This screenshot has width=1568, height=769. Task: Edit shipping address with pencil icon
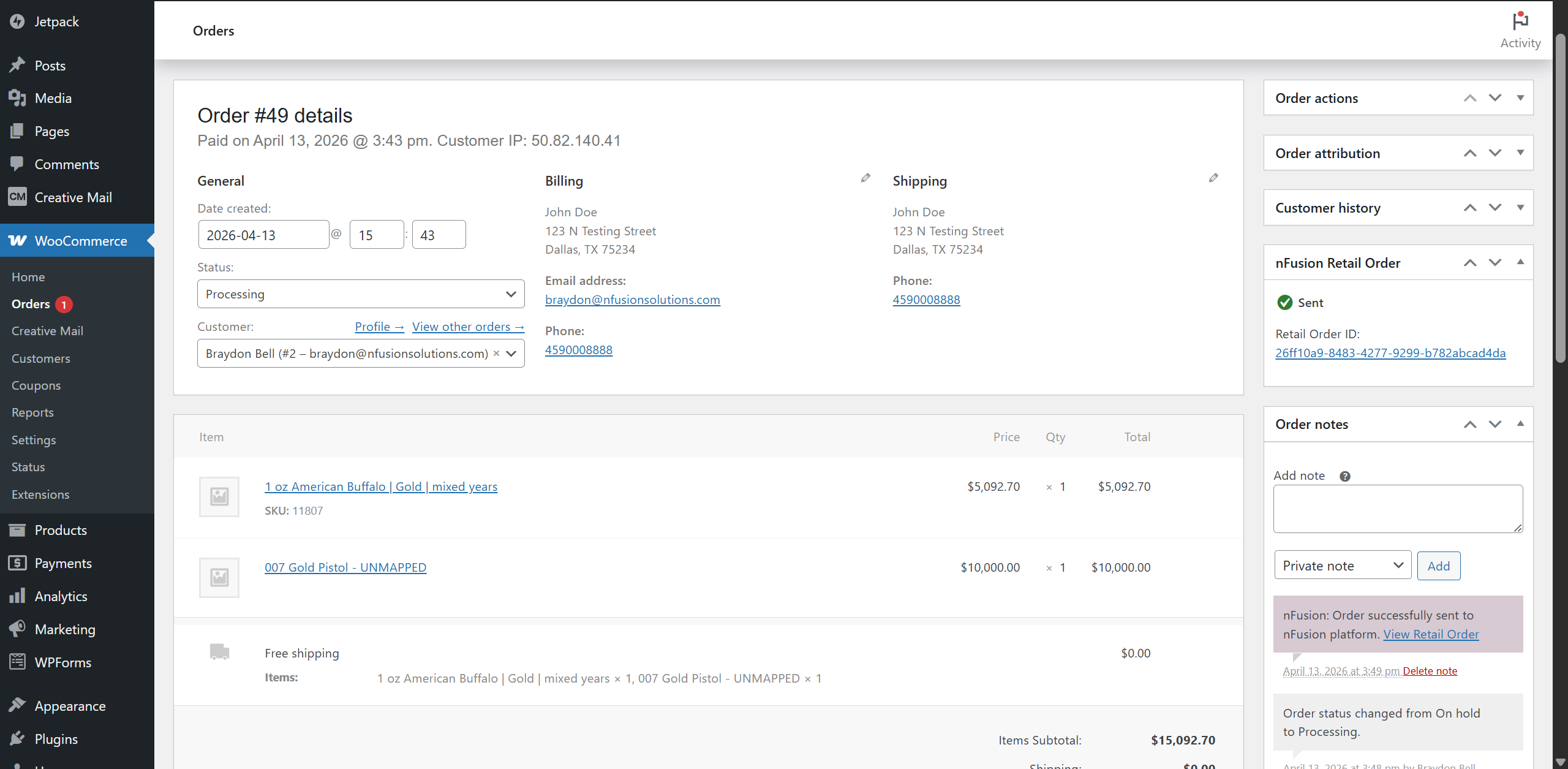coord(1213,178)
